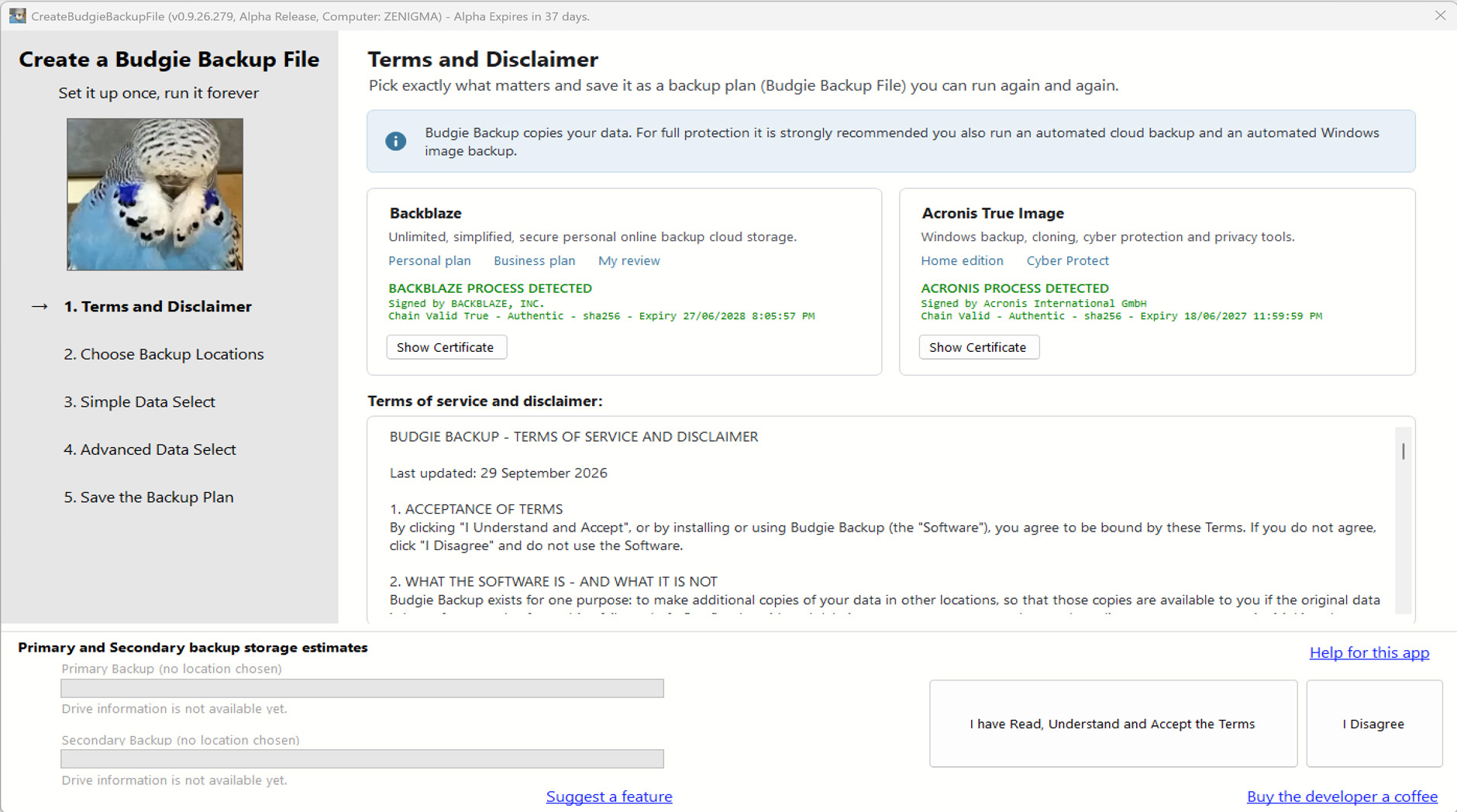
Task: Show Certificate for Acronis True Image
Action: [979, 347]
